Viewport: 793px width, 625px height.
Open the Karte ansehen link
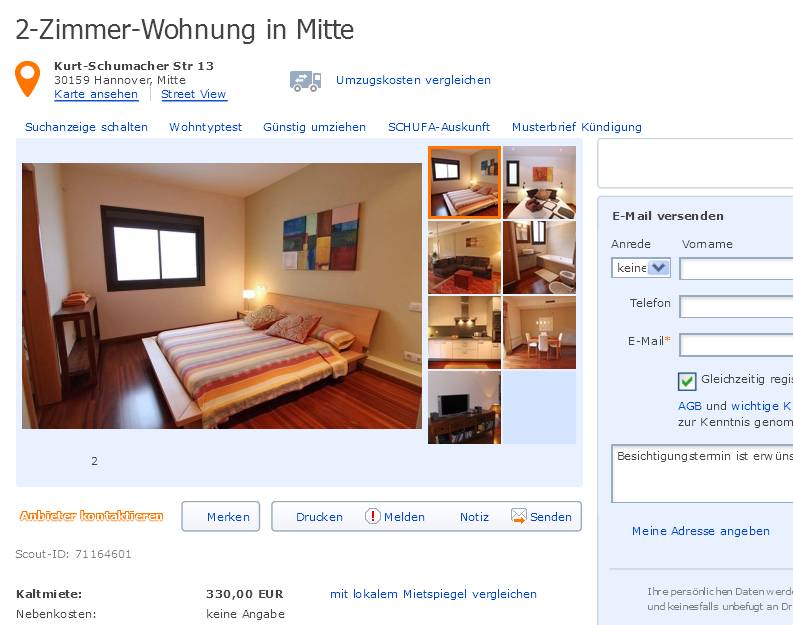(x=96, y=95)
